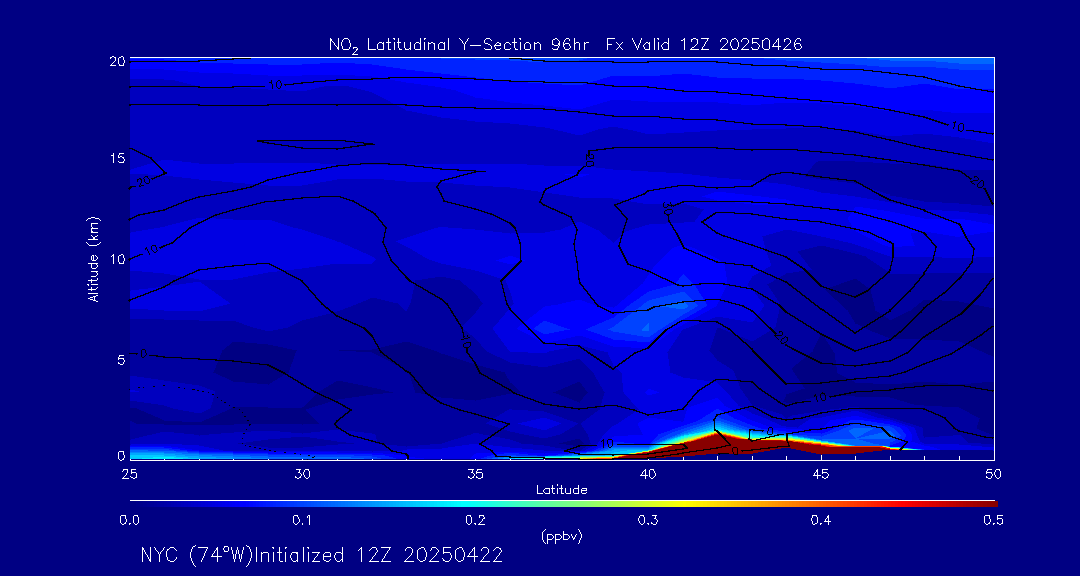Click the colorbar label 0.1
This screenshot has height=576, width=1080.
[x=302, y=521]
